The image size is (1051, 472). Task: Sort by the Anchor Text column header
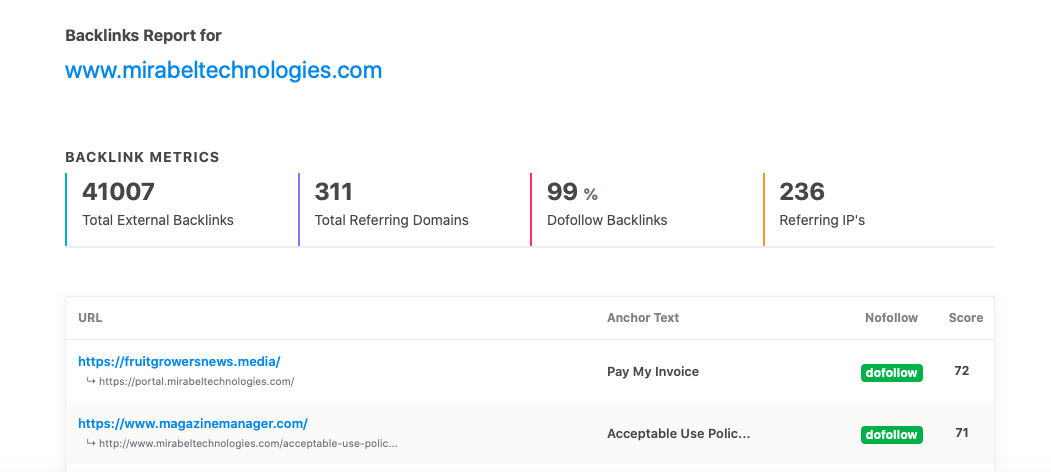642,318
